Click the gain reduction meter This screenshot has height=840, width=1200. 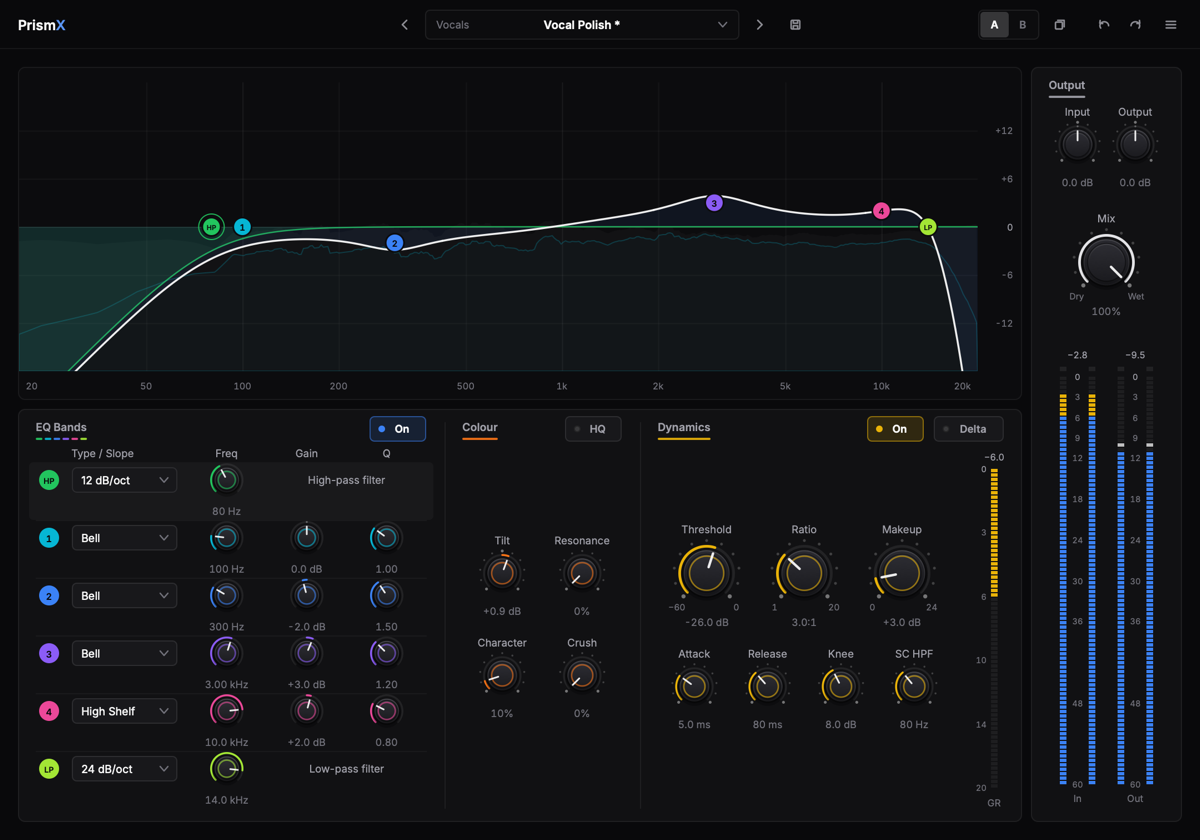pyautogui.click(x=994, y=628)
